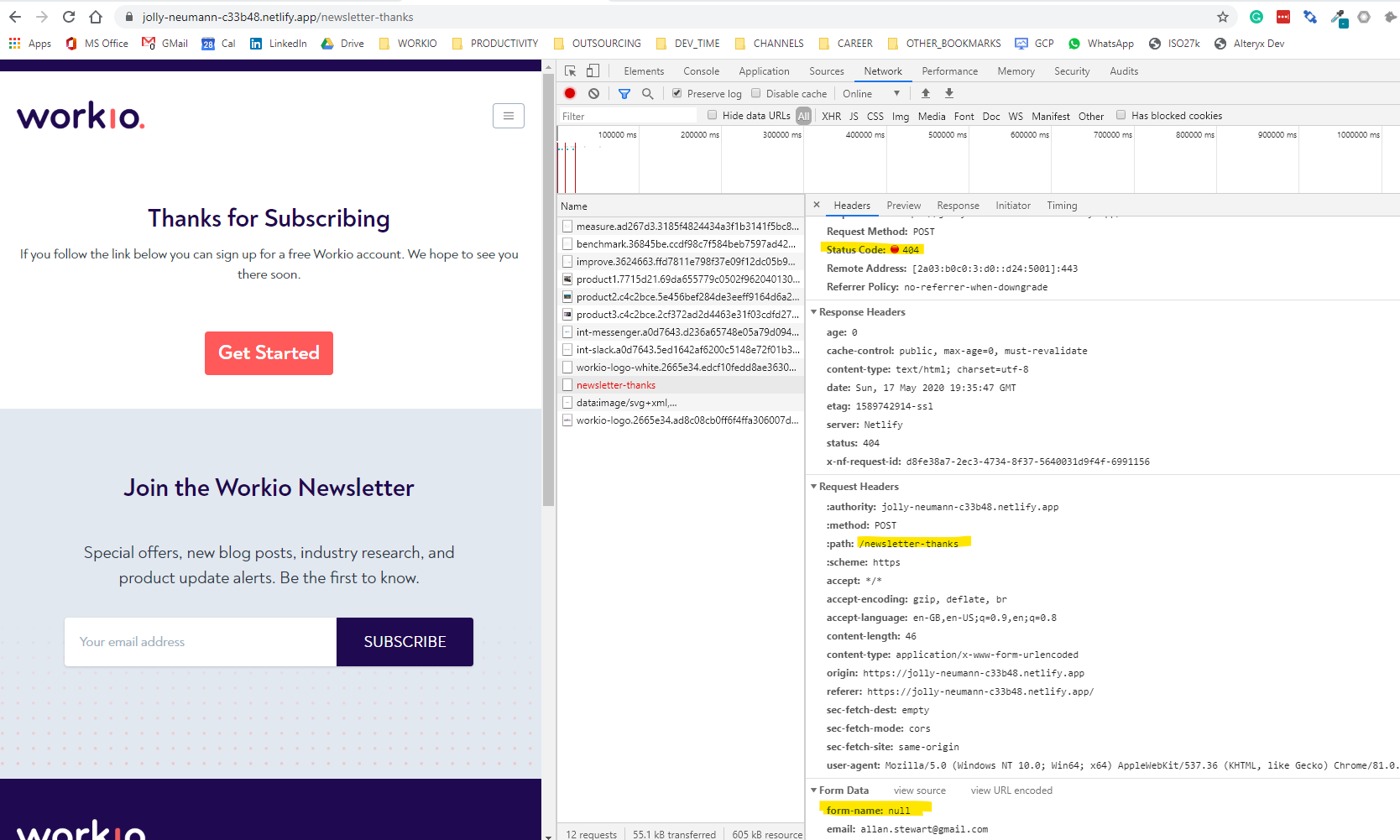Filter network requests by JS
This screenshot has height=840, width=1400.
coord(854,116)
